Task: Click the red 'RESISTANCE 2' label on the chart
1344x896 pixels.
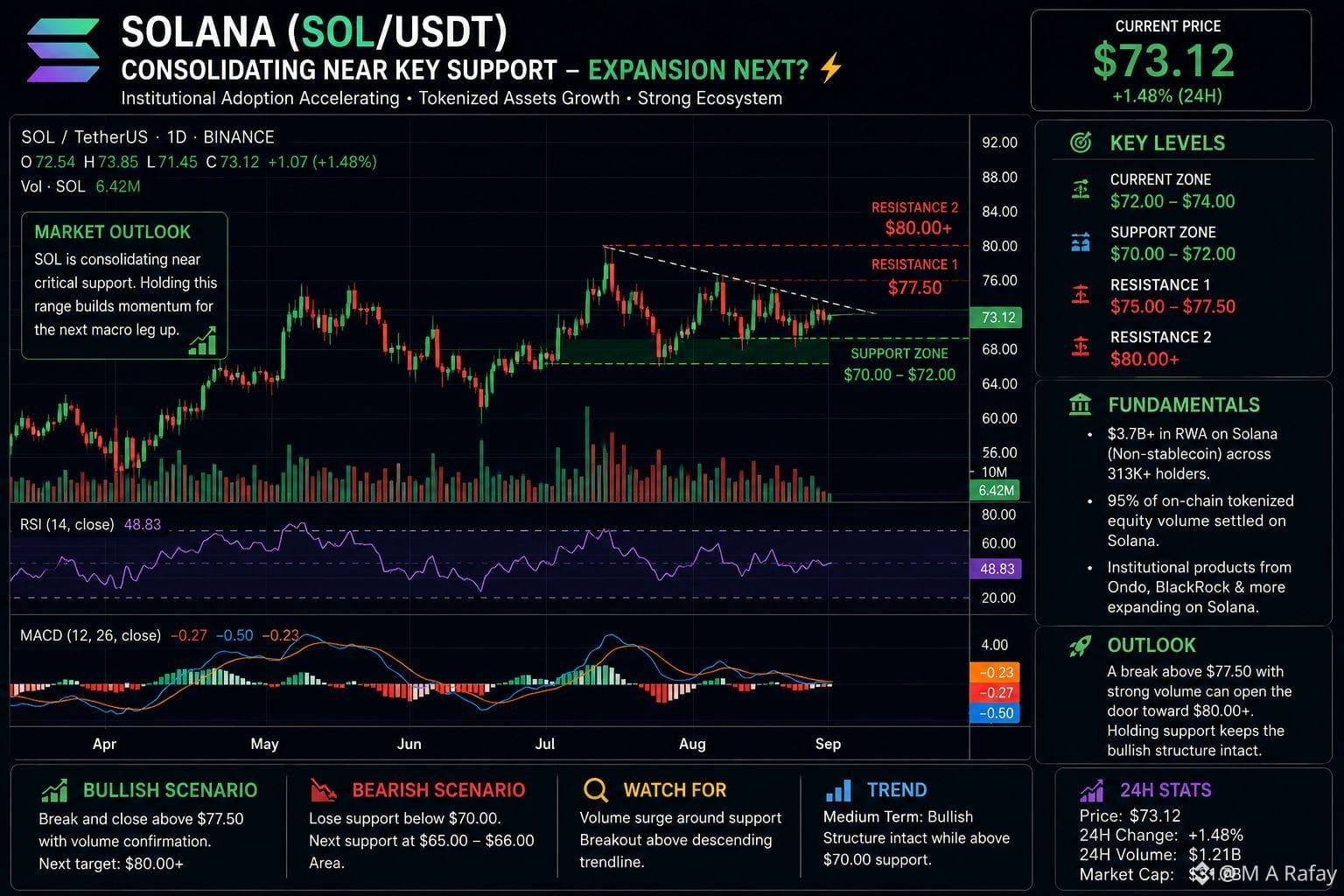Action: (x=914, y=207)
